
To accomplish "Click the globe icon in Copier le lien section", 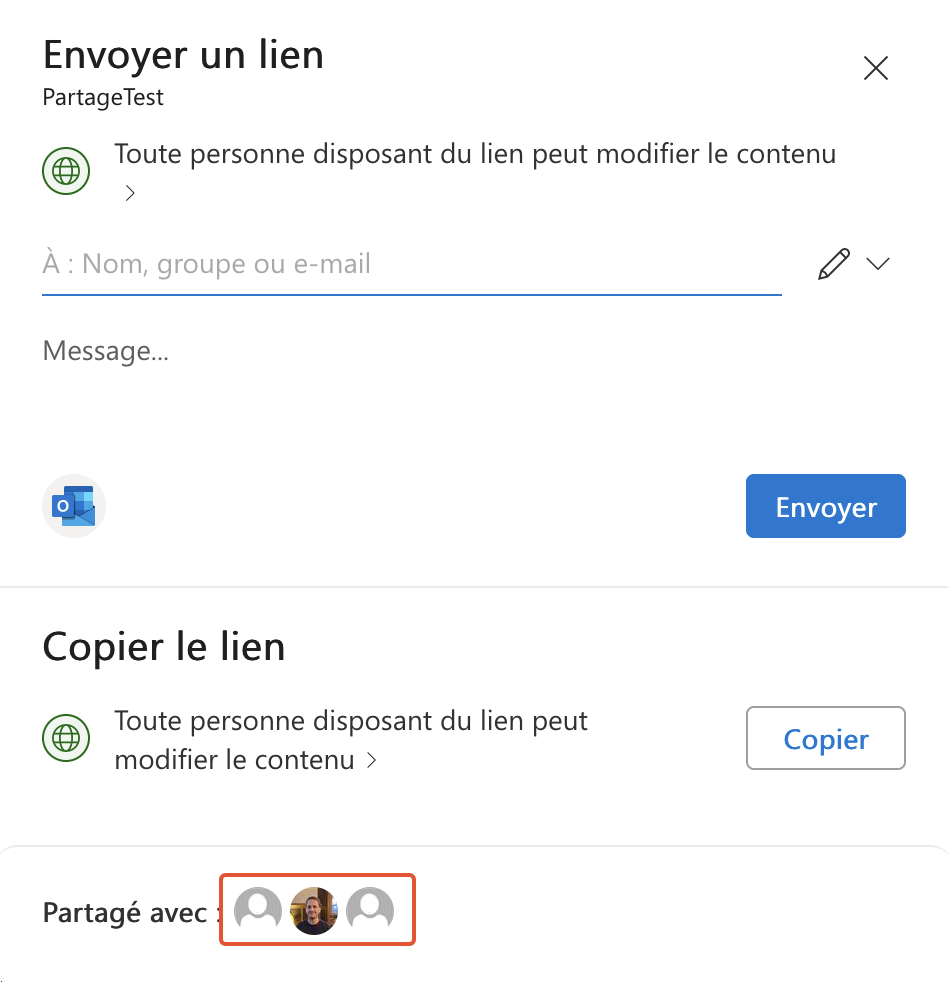I will point(66,739).
